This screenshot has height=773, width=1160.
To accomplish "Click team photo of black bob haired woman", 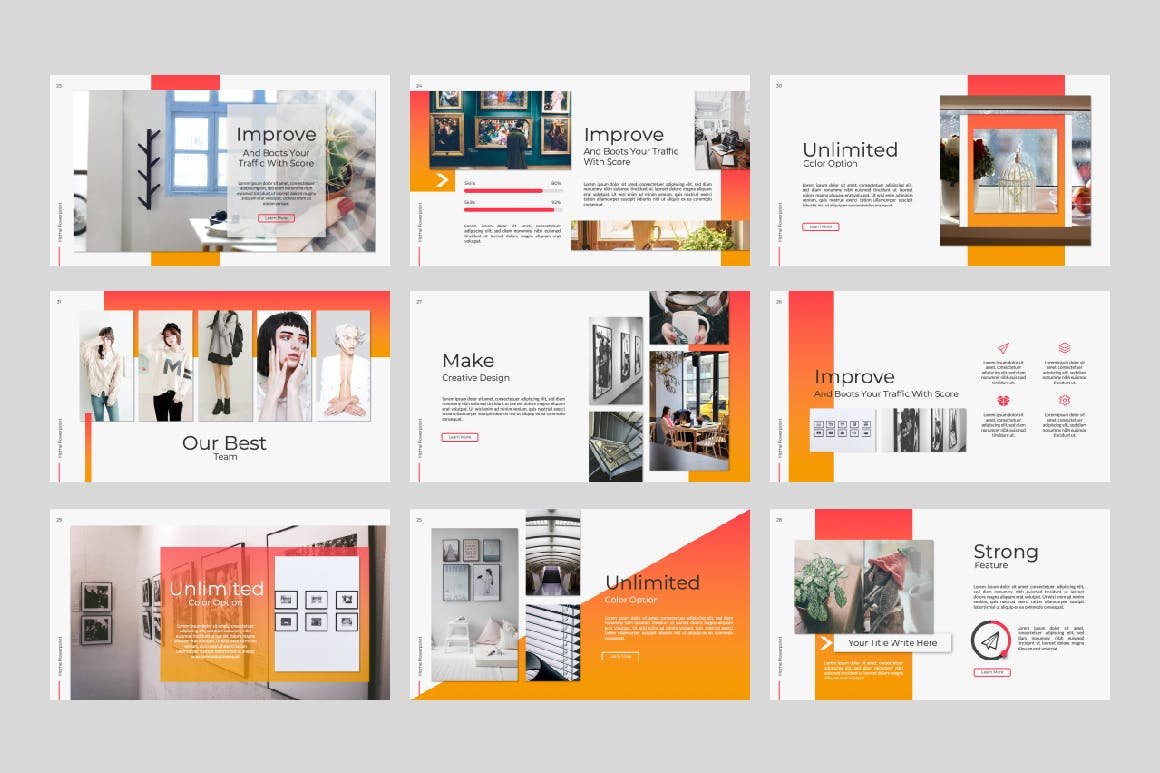I will pos(284,365).
